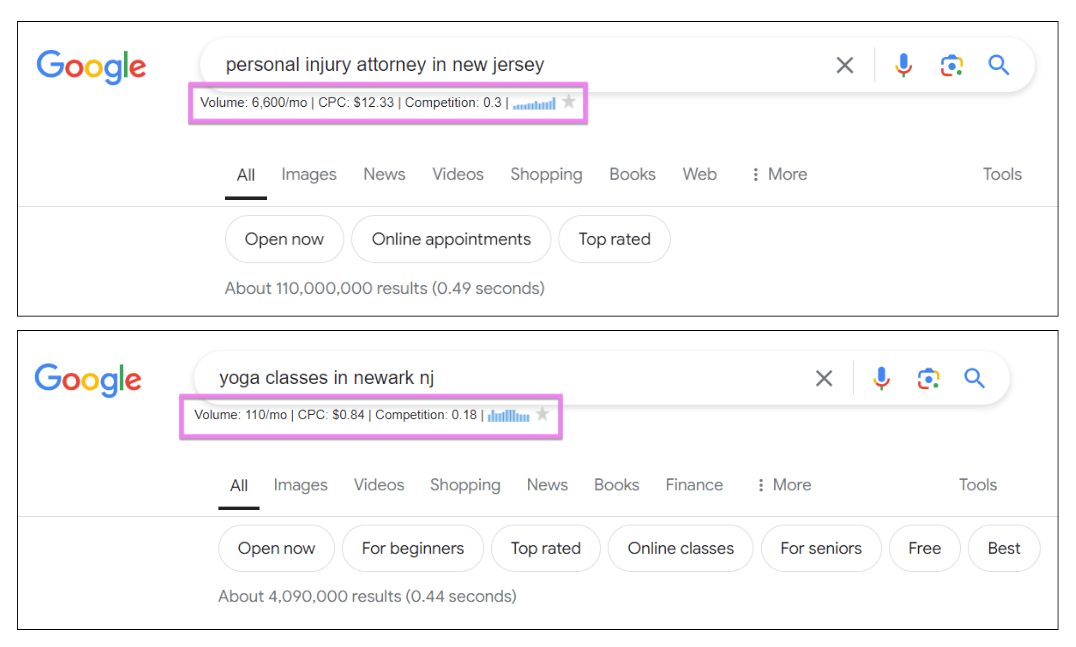The image size is (1076, 647).
Task: Start voice search beside personal injury attorney query
Action: click(903, 66)
